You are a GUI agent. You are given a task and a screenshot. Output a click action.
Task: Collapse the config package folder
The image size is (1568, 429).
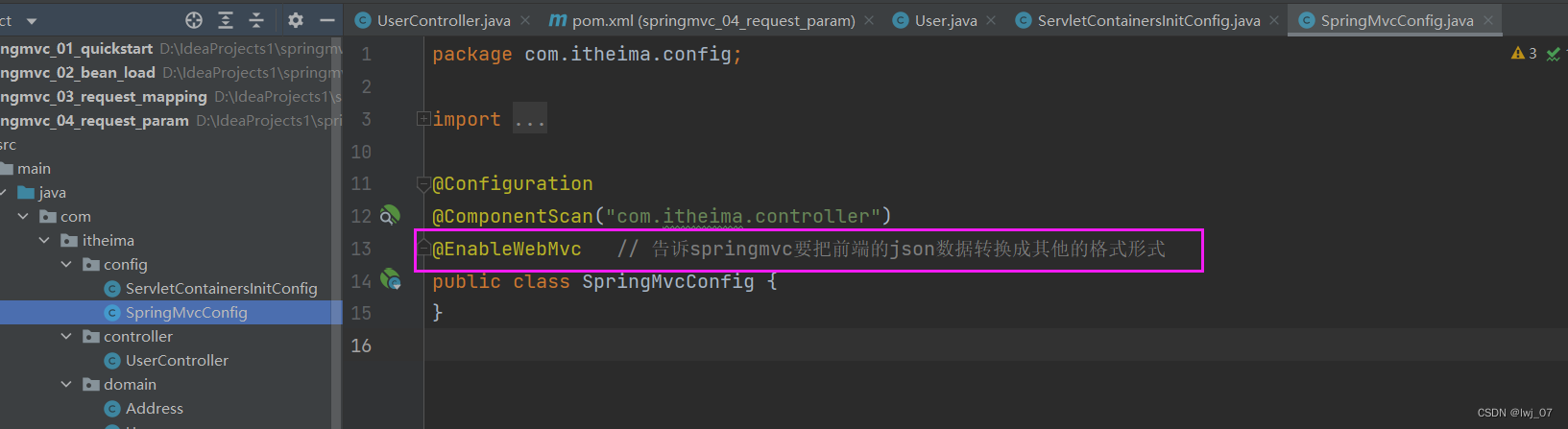[66, 264]
